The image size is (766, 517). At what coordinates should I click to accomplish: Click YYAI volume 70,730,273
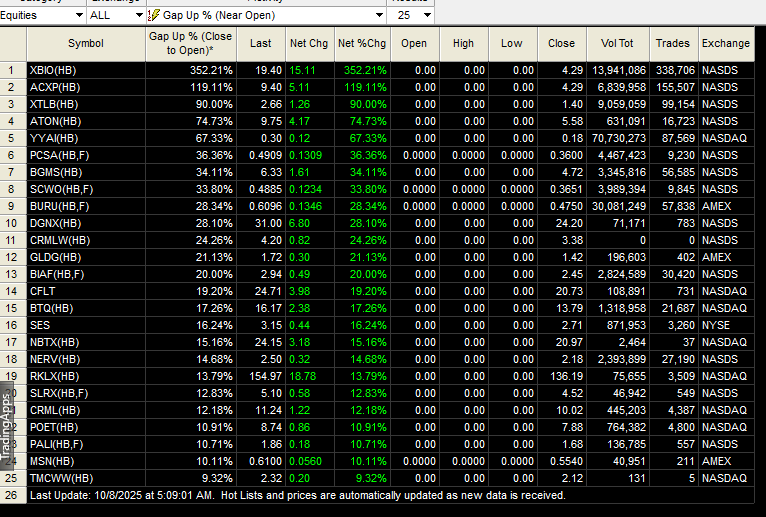click(619, 138)
